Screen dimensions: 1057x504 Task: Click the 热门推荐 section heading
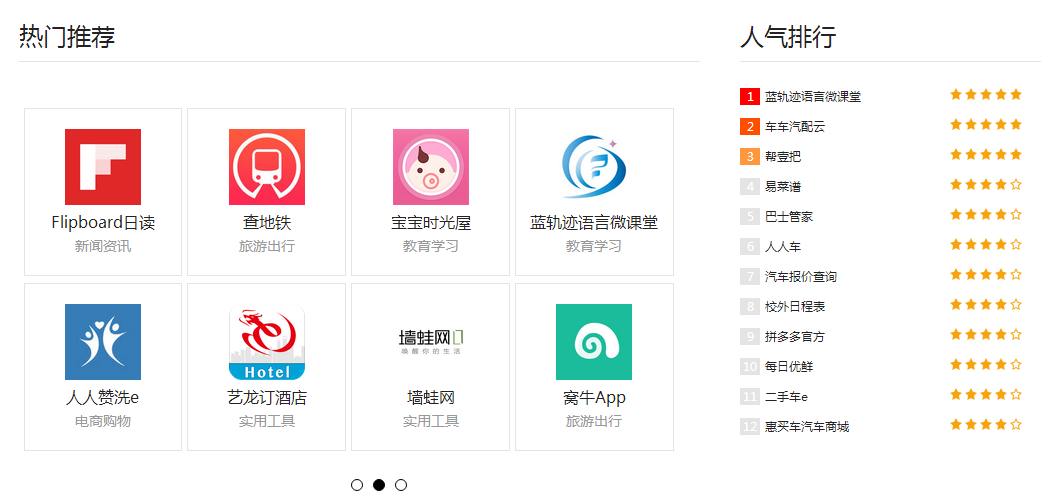(x=67, y=36)
